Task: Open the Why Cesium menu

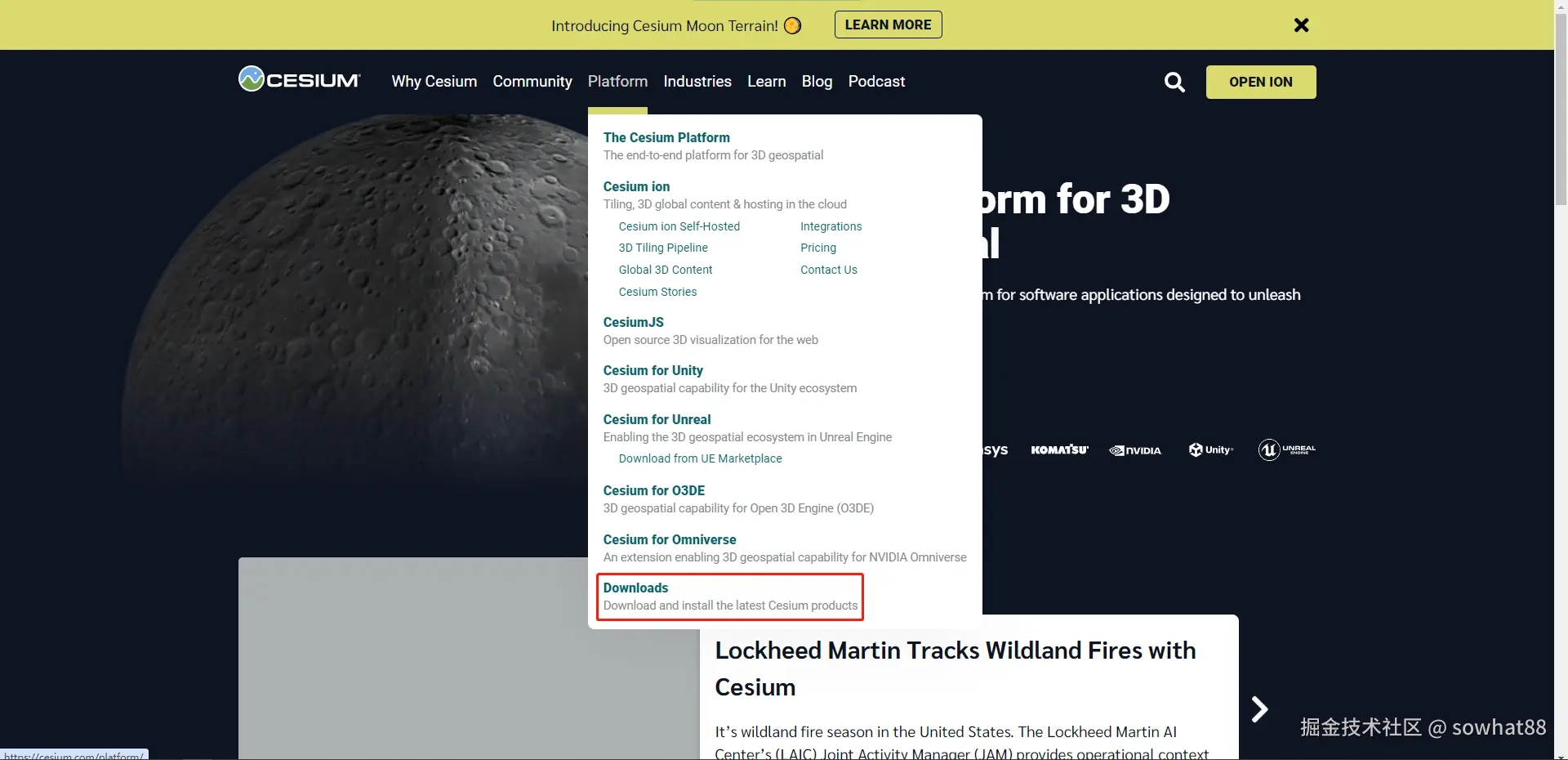Action: pyautogui.click(x=434, y=81)
